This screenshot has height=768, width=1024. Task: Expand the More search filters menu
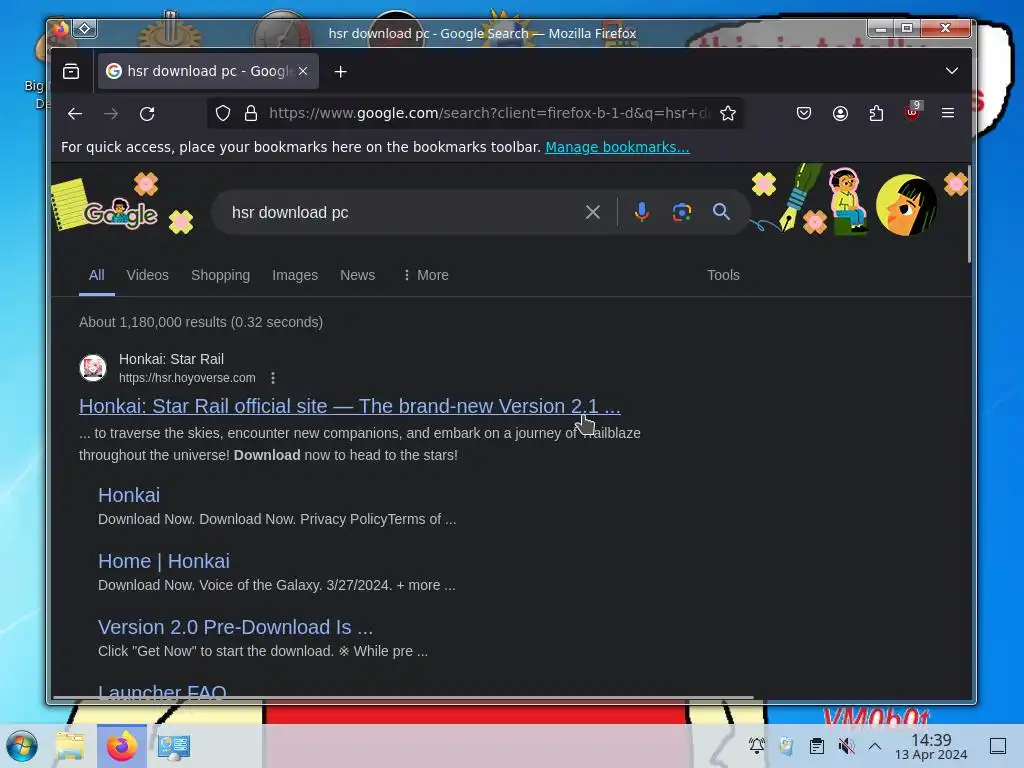[x=426, y=275]
